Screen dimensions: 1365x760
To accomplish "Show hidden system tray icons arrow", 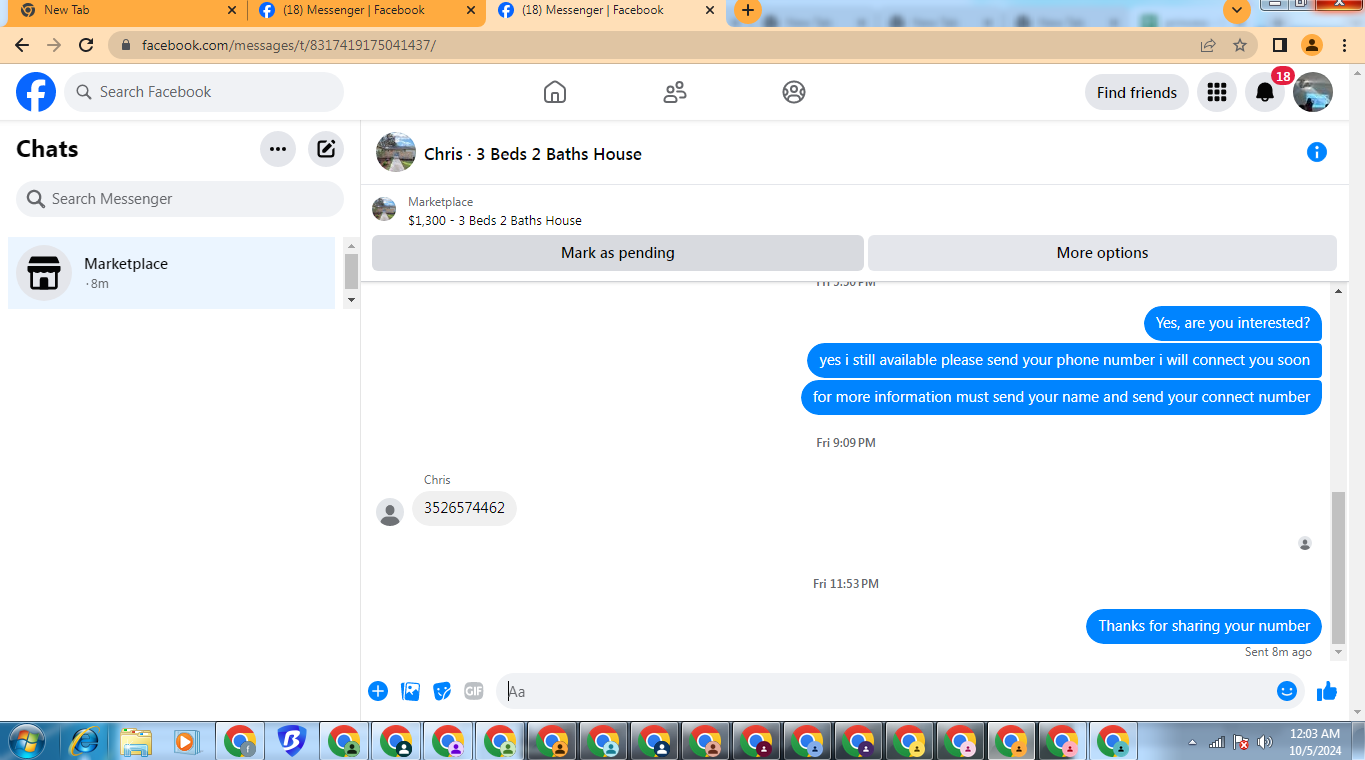I will tap(1192, 742).
